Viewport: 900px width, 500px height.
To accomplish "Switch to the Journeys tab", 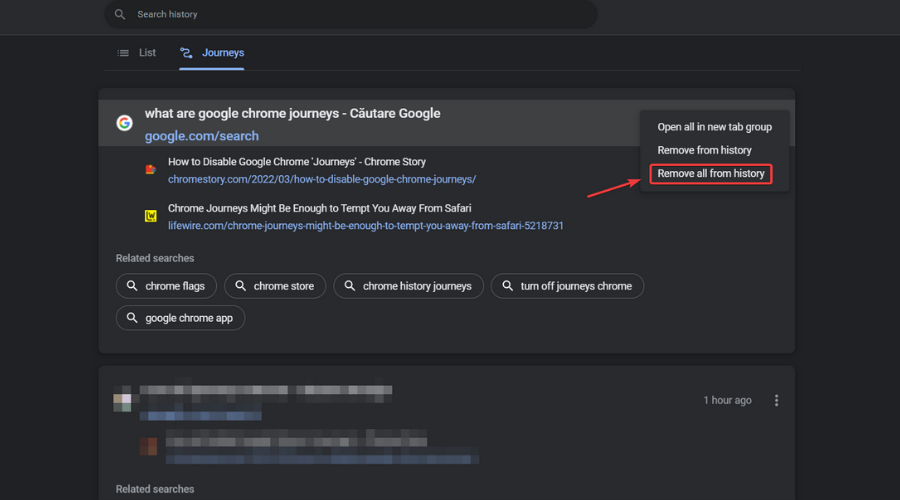I will coord(212,53).
